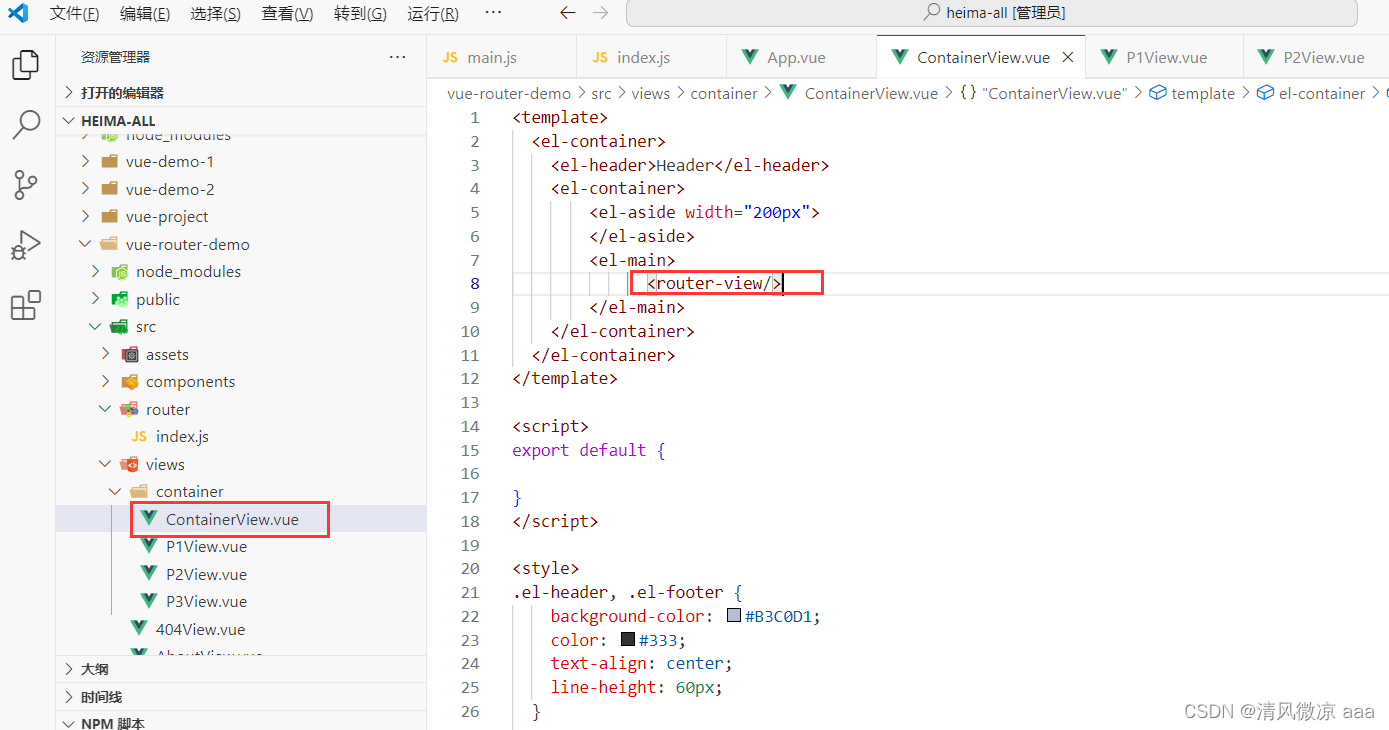Click the folder icon of vue-demo-1

(110, 161)
